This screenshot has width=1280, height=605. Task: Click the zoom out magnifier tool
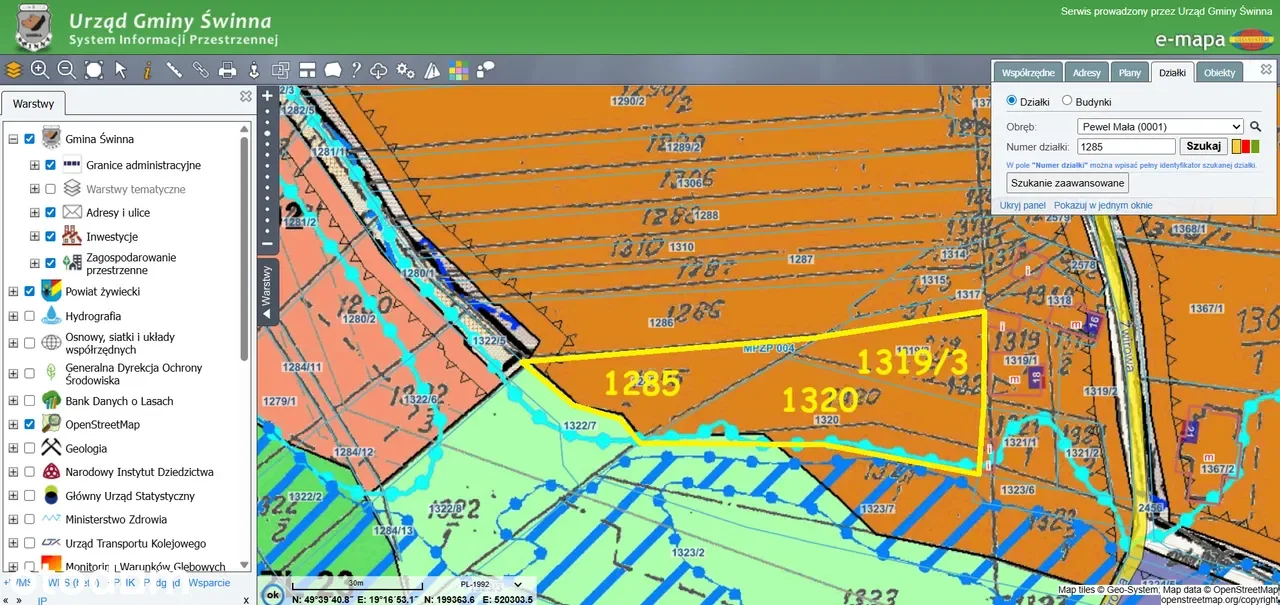pos(67,70)
